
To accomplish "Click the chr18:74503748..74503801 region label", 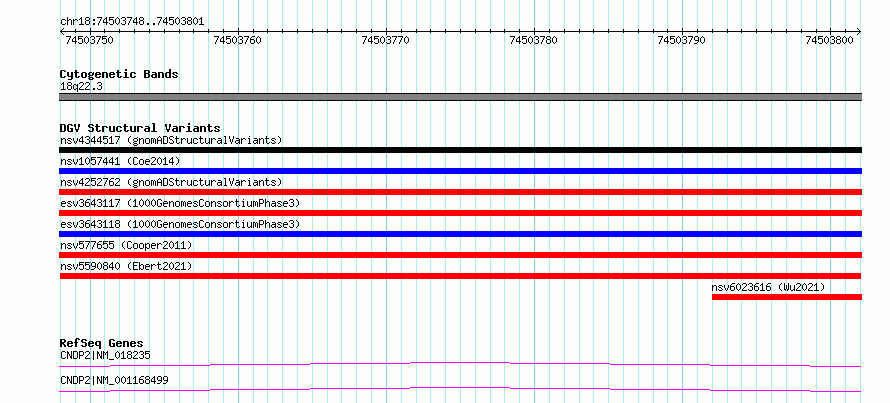I will tap(132, 22).
